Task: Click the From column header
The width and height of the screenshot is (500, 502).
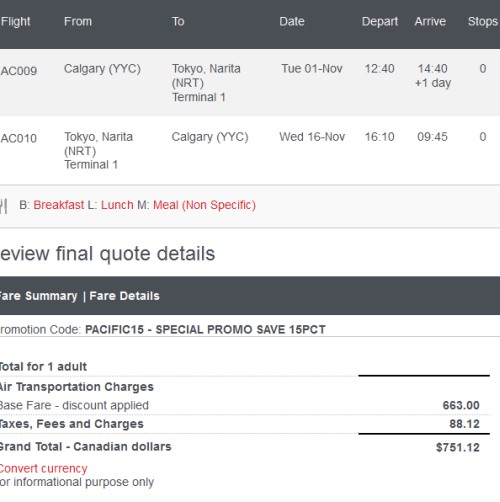Action: point(78,22)
